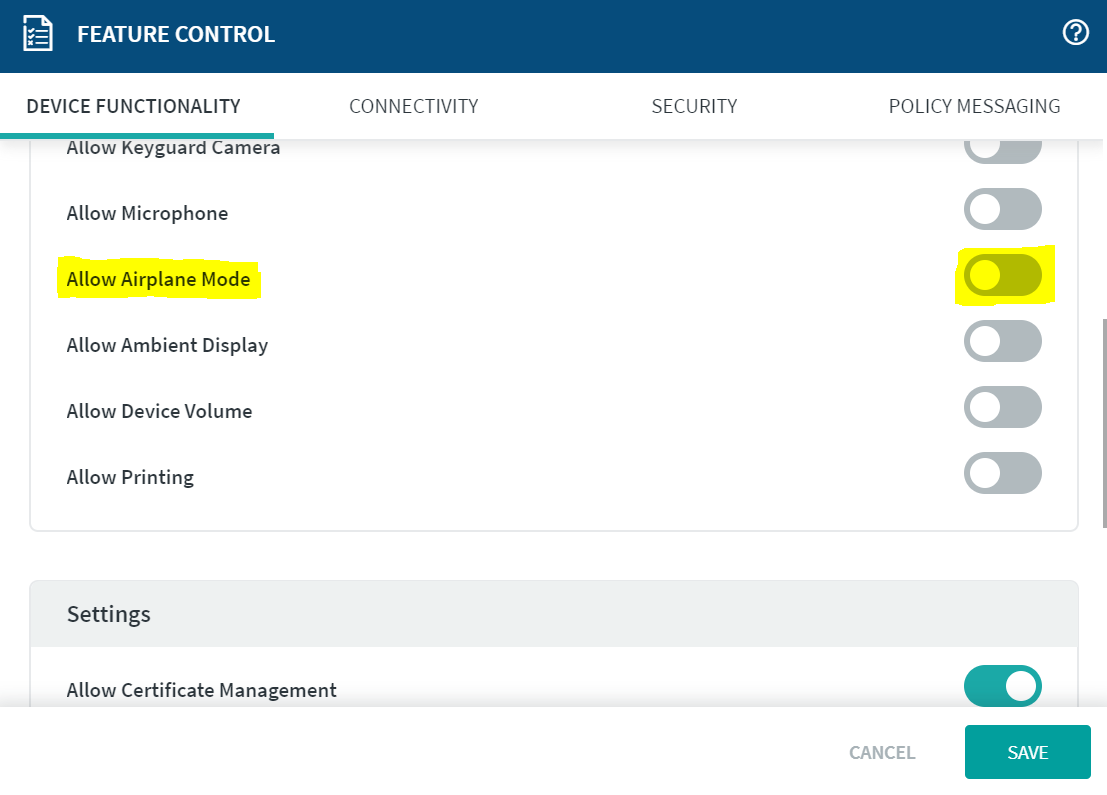The width and height of the screenshot is (1107, 795).
Task: Click the Feature Control checklist icon
Action: click(x=38, y=34)
